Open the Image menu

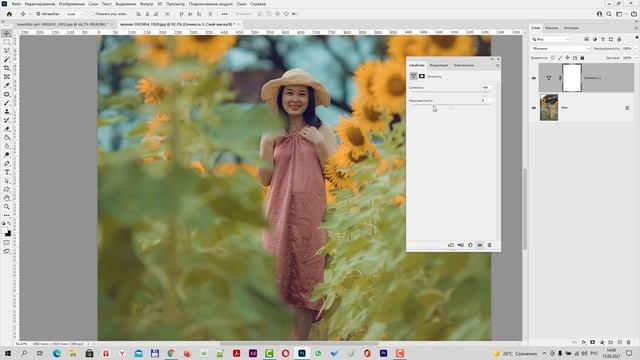pos(71,4)
